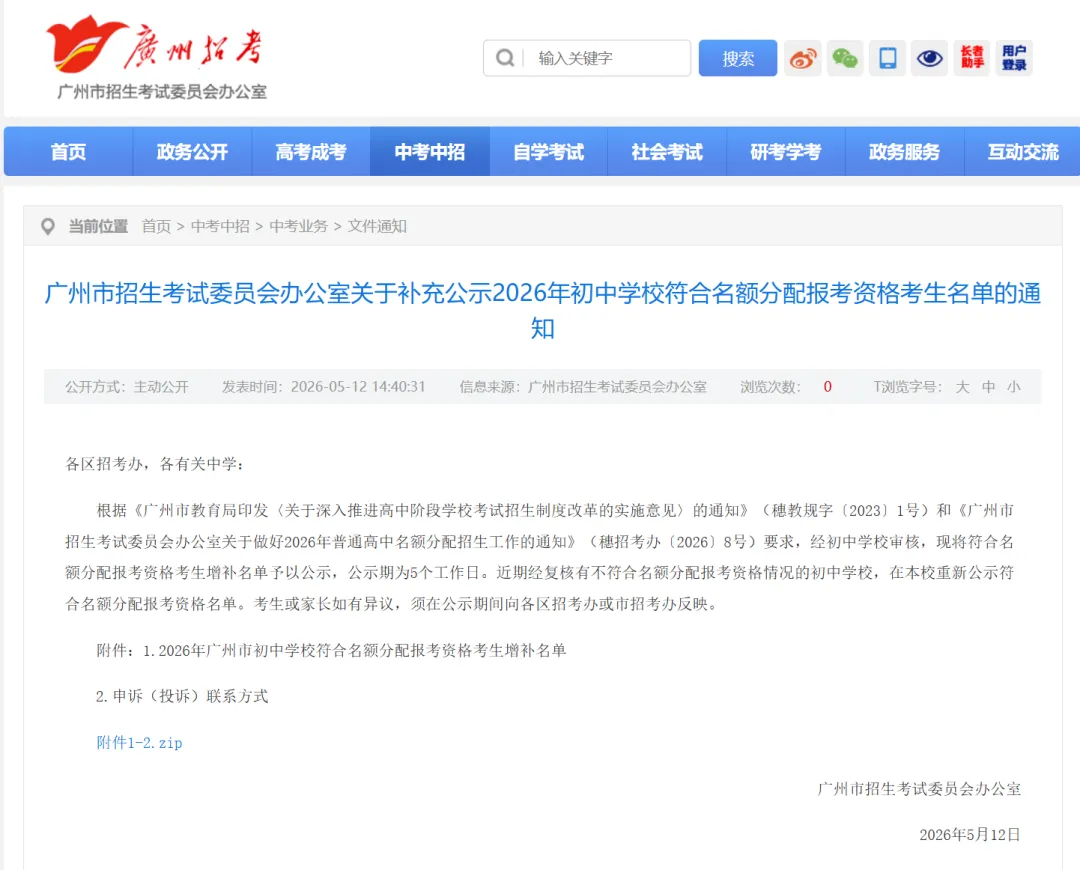Click the 各区招考办，各有关中学 salutation line

[x=154, y=464]
